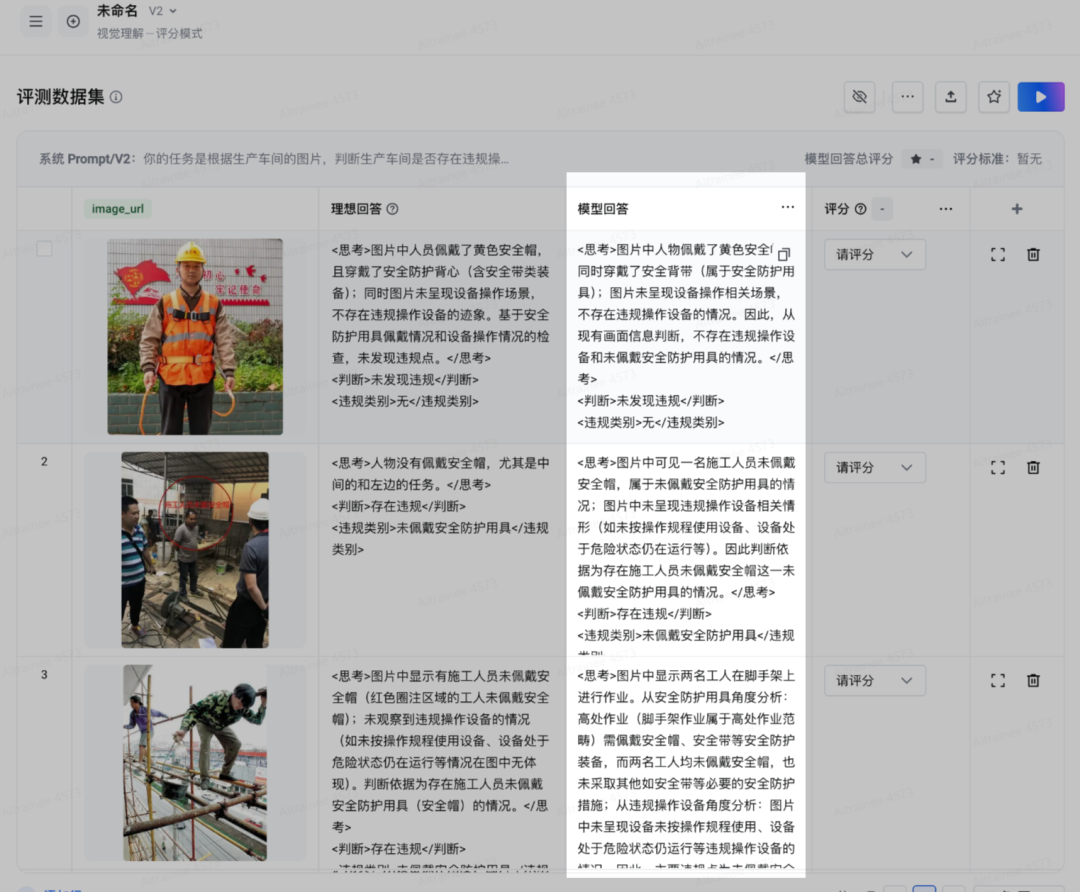1080x892 pixels.
Task: Open the hamburger menu at top left
Action: click(x=36, y=21)
